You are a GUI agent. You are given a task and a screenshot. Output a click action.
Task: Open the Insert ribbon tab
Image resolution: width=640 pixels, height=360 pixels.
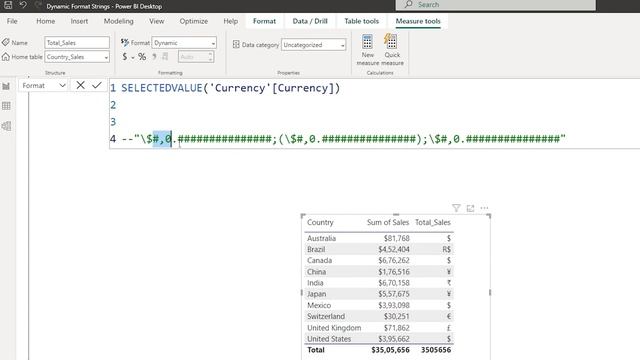(x=79, y=21)
